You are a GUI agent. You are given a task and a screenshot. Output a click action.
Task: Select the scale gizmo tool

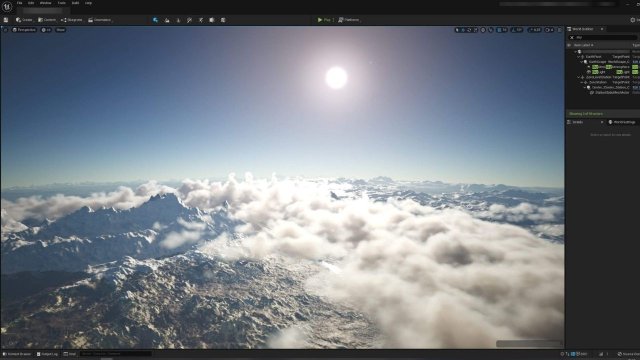click(x=476, y=30)
